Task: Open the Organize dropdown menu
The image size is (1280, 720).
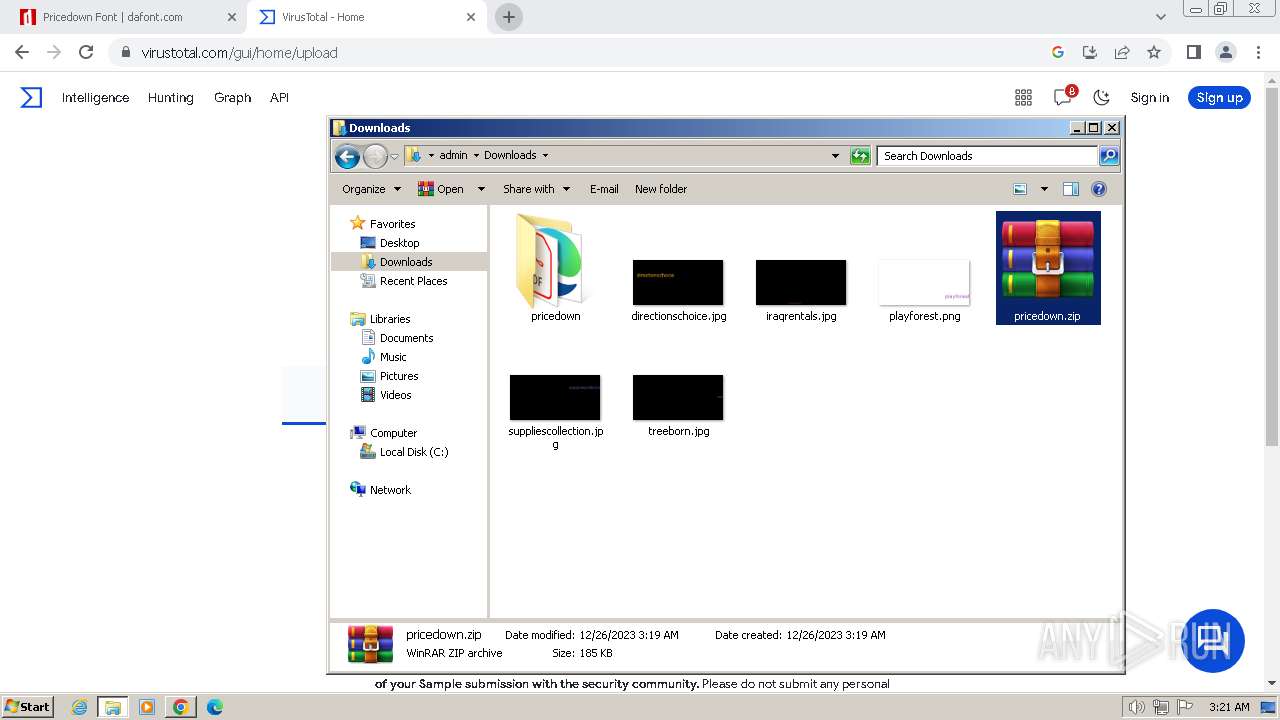Action: (371, 189)
